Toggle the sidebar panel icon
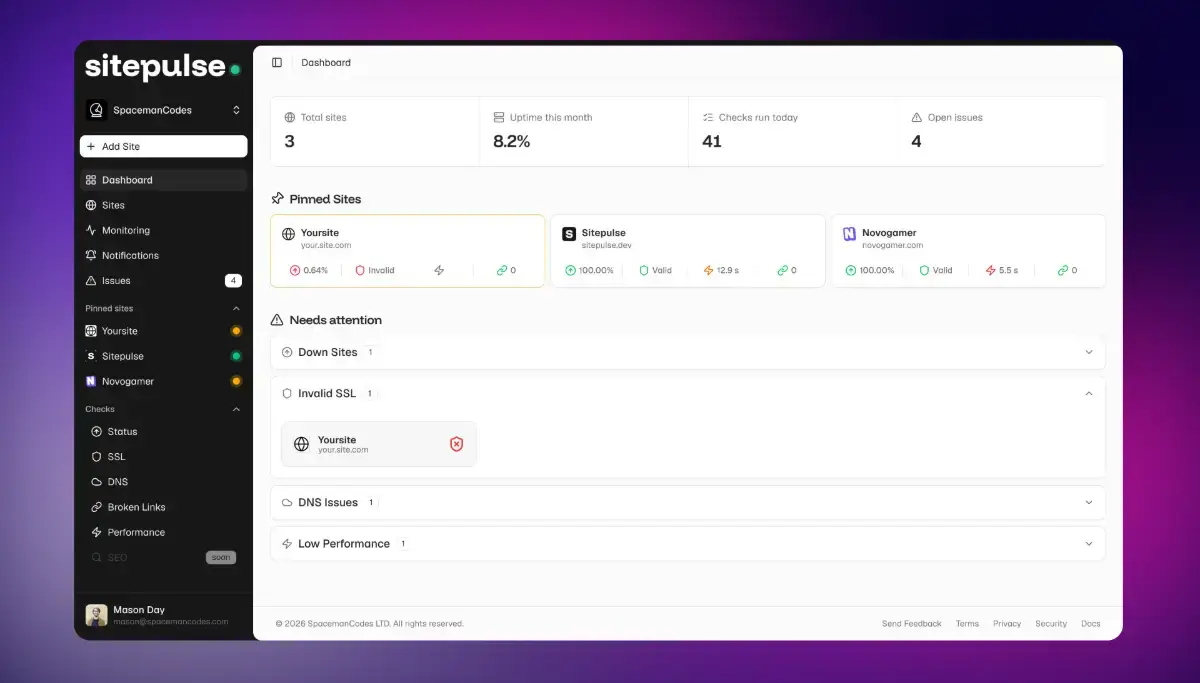The height and width of the screenshot is (683, 1200). pos(277,62)
